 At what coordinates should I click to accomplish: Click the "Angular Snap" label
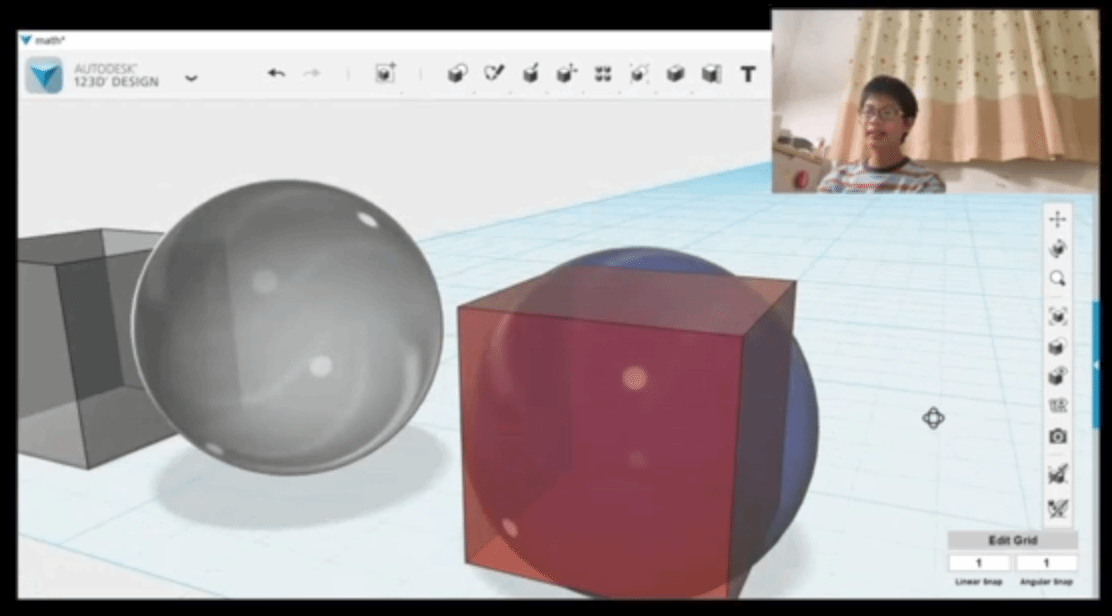tap(1046, 582)
